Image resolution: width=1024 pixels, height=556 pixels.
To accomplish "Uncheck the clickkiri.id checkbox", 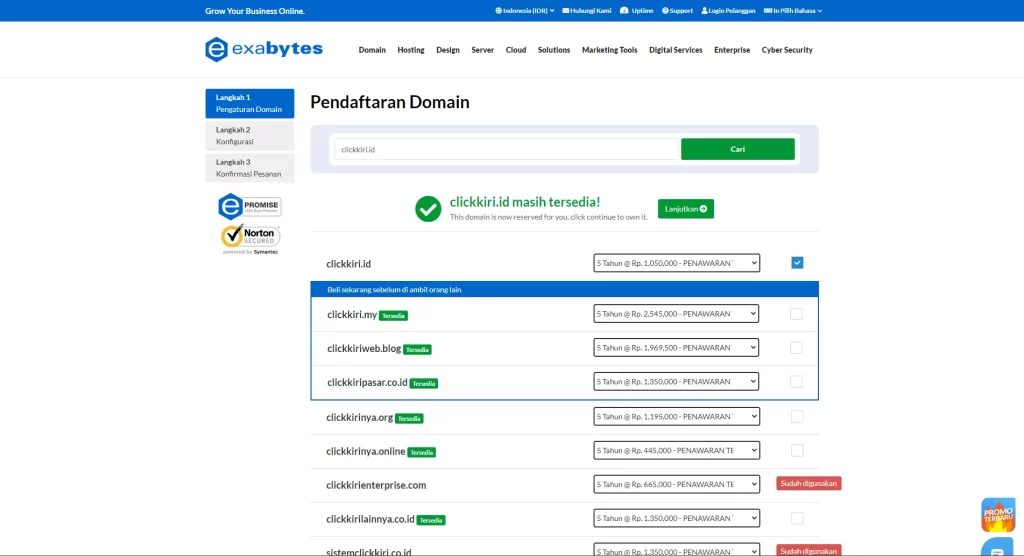I will point(797,263).
